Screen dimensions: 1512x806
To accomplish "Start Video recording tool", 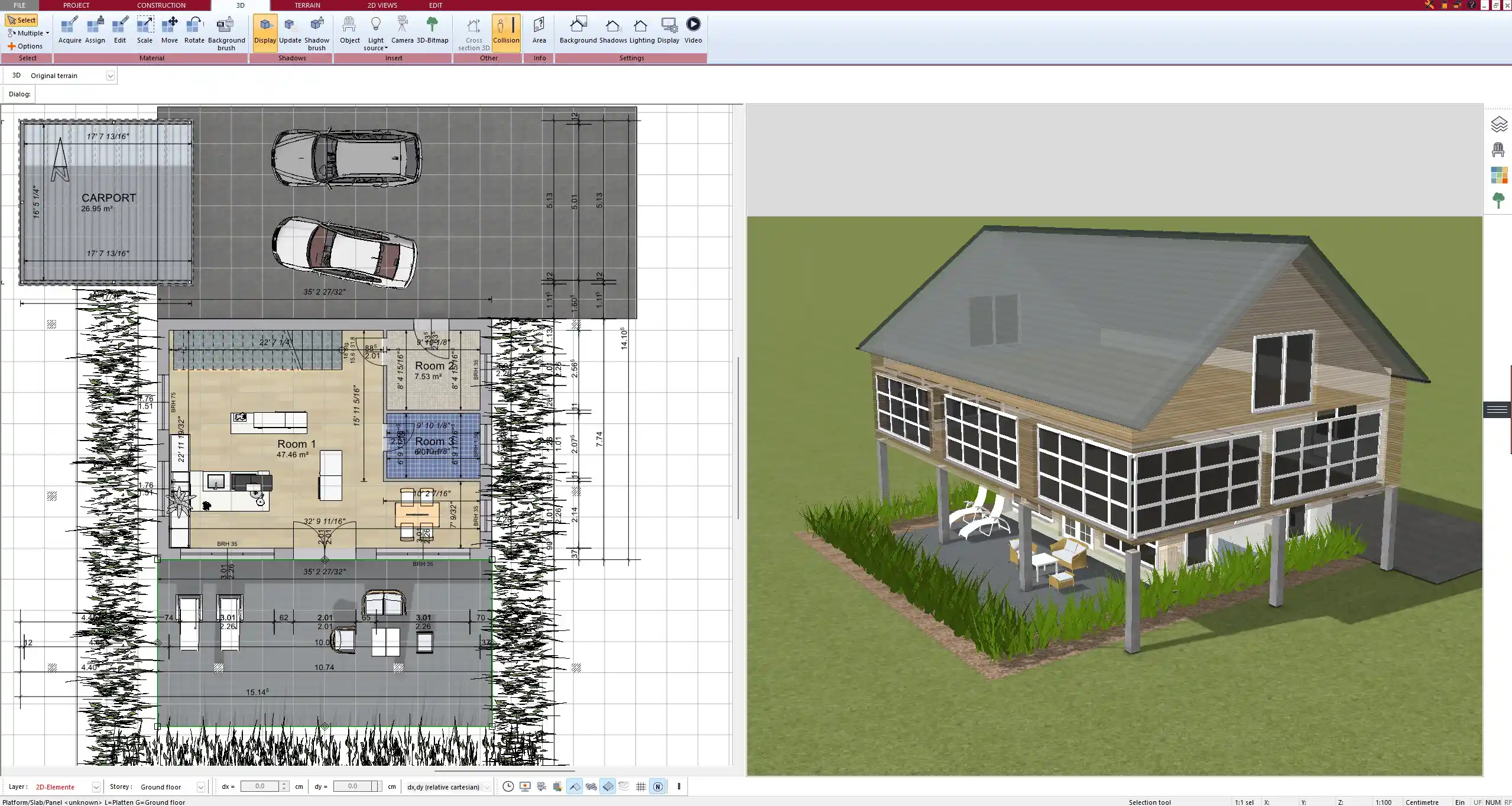I will [x=693, y=31].
